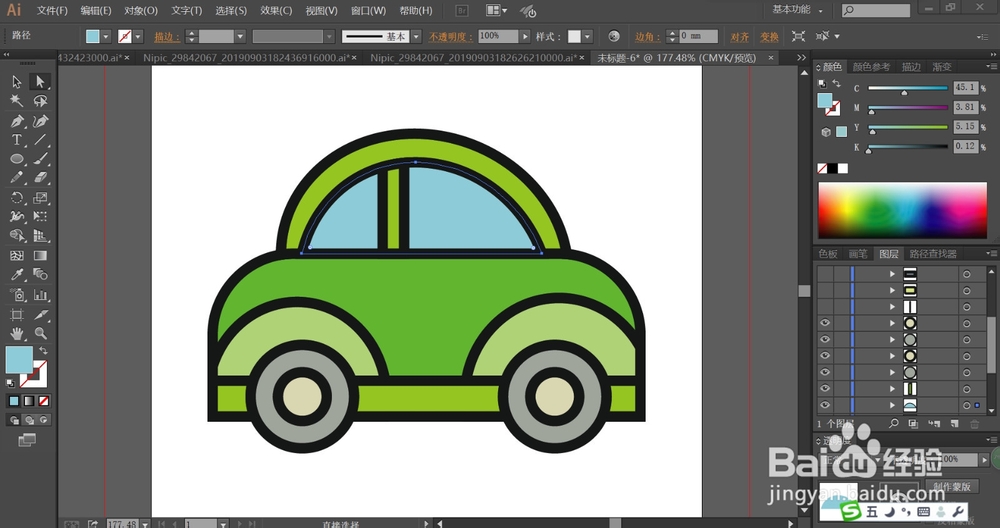Select the Direct Selection tool
The height and width of the screenshot is (528, 1000).
click(41, 82)
